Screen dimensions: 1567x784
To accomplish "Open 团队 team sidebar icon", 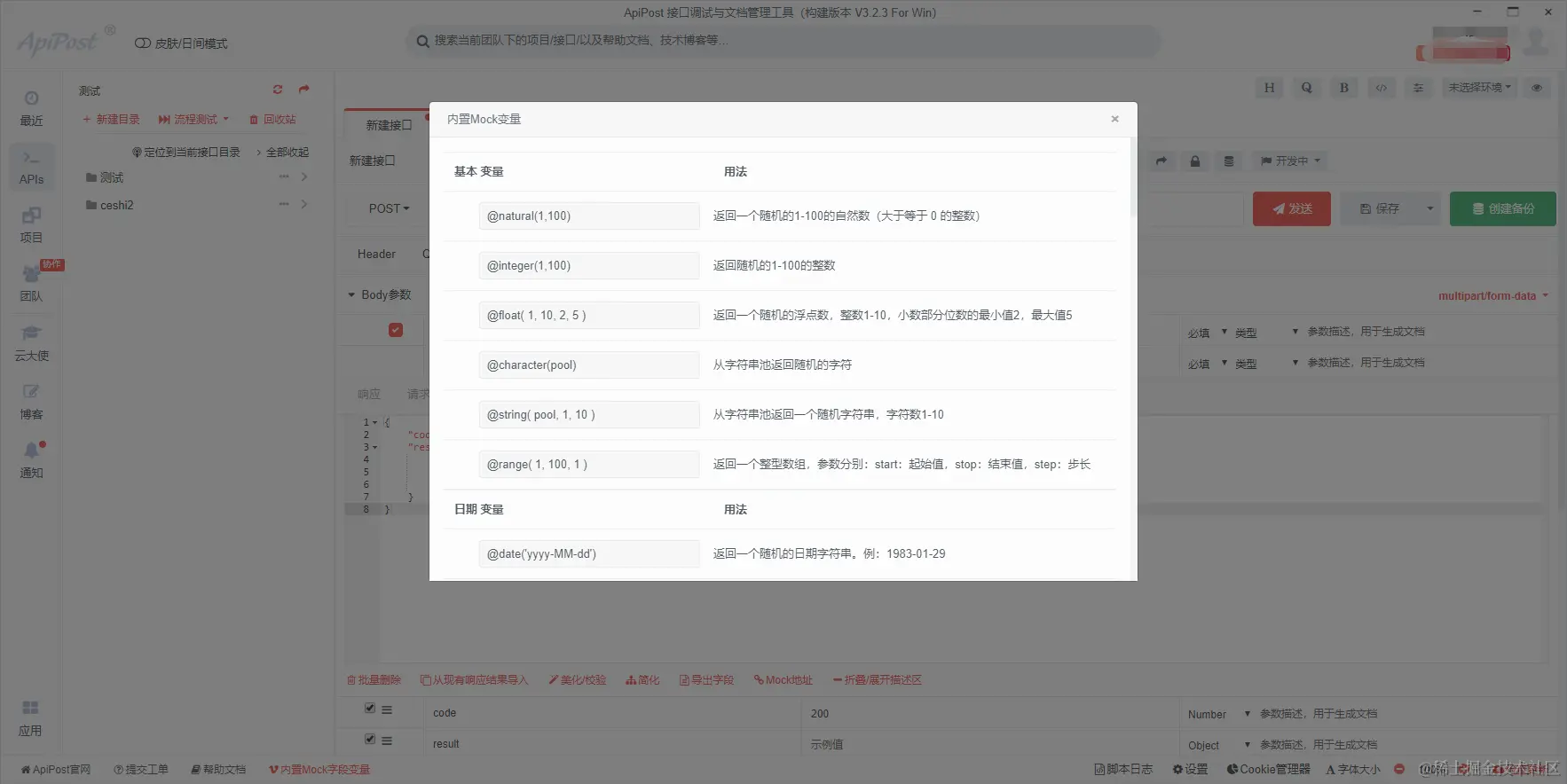I will [31, 285].
